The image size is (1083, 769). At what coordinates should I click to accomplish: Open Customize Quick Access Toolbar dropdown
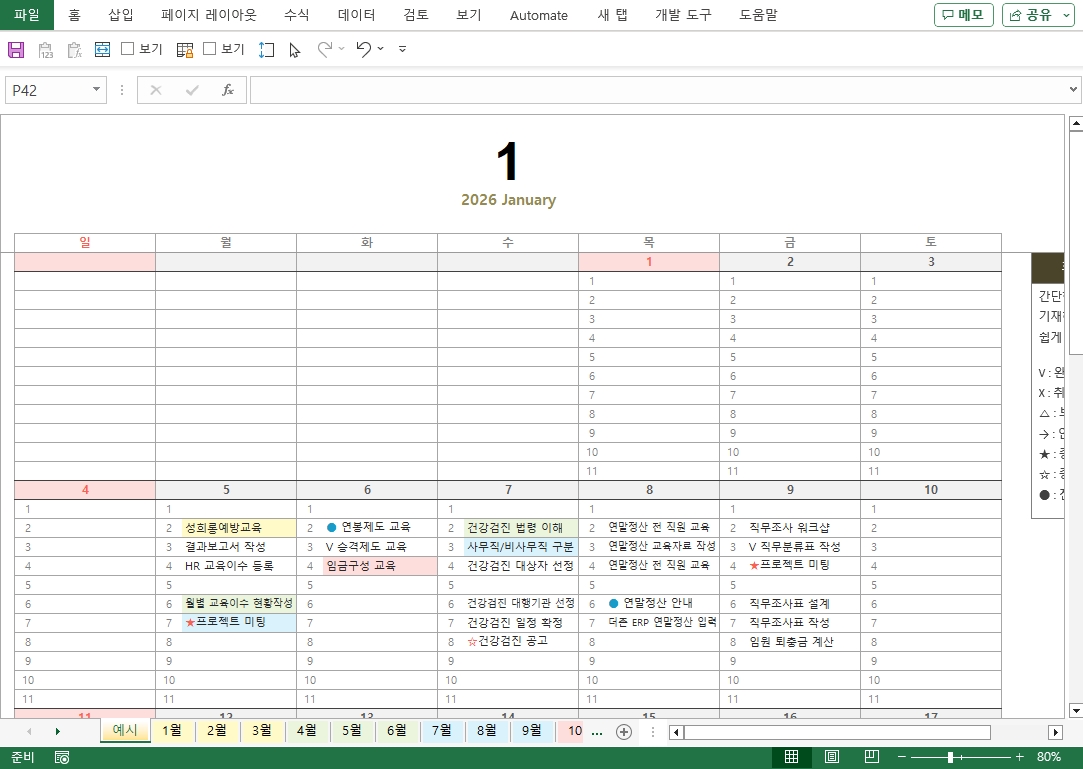[402, 49]
